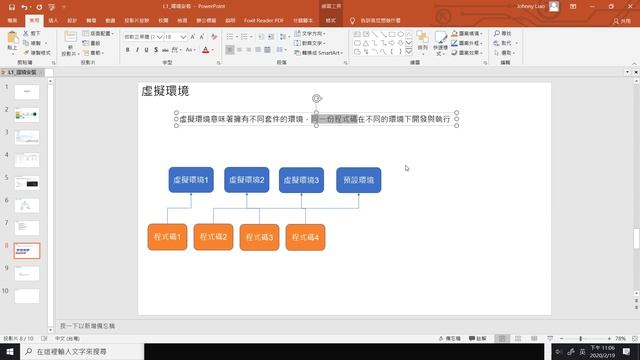Open the Section dropdown
The width and height of the screenshot is (640, 360).
pos(93,53)
